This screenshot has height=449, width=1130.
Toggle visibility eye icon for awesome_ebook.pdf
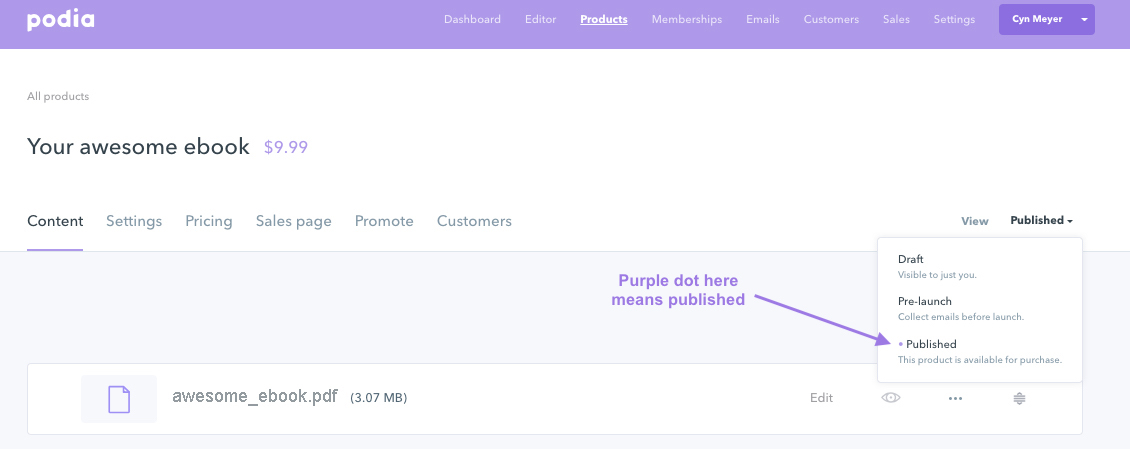coord(891,397)
